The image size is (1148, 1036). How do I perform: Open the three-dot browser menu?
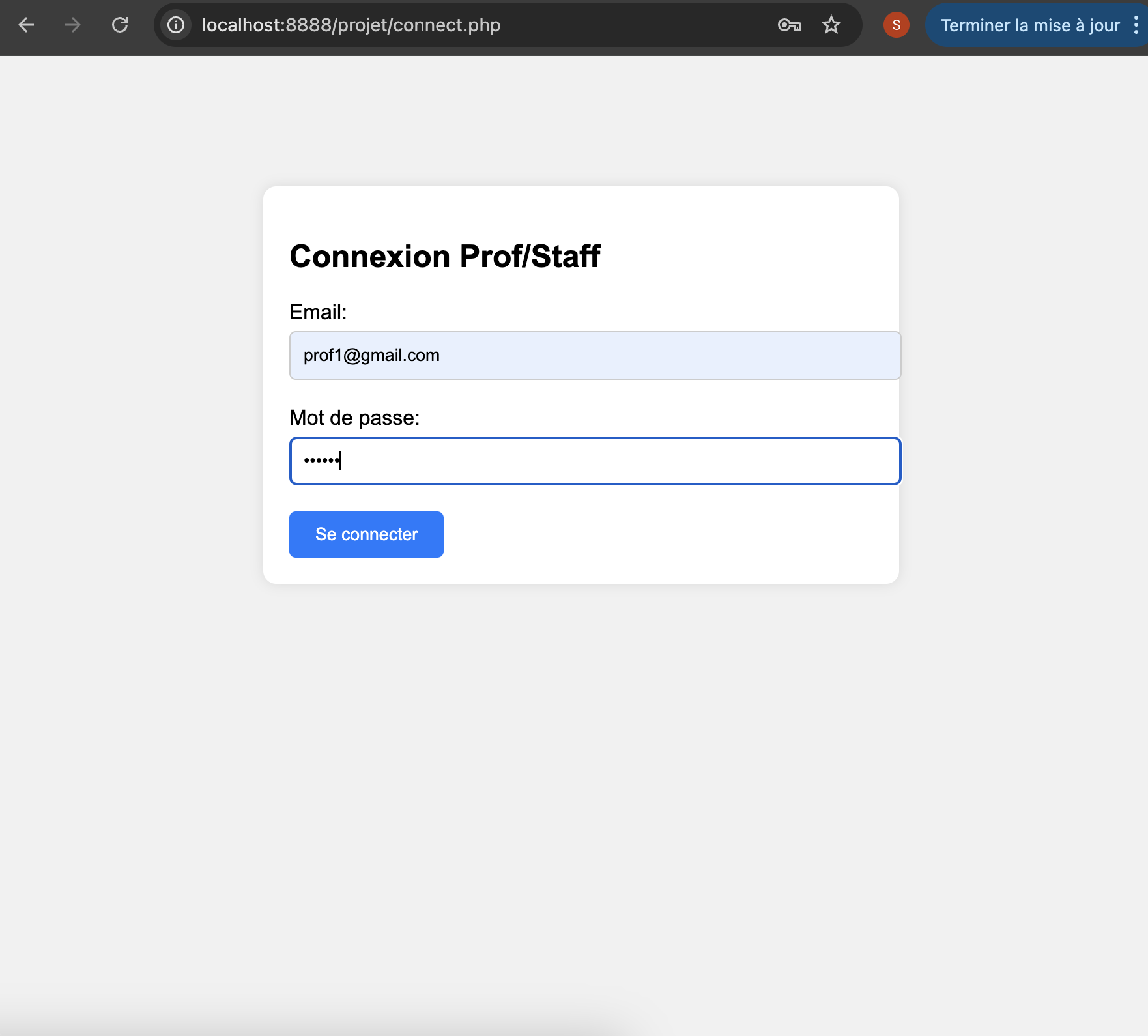1137,25
